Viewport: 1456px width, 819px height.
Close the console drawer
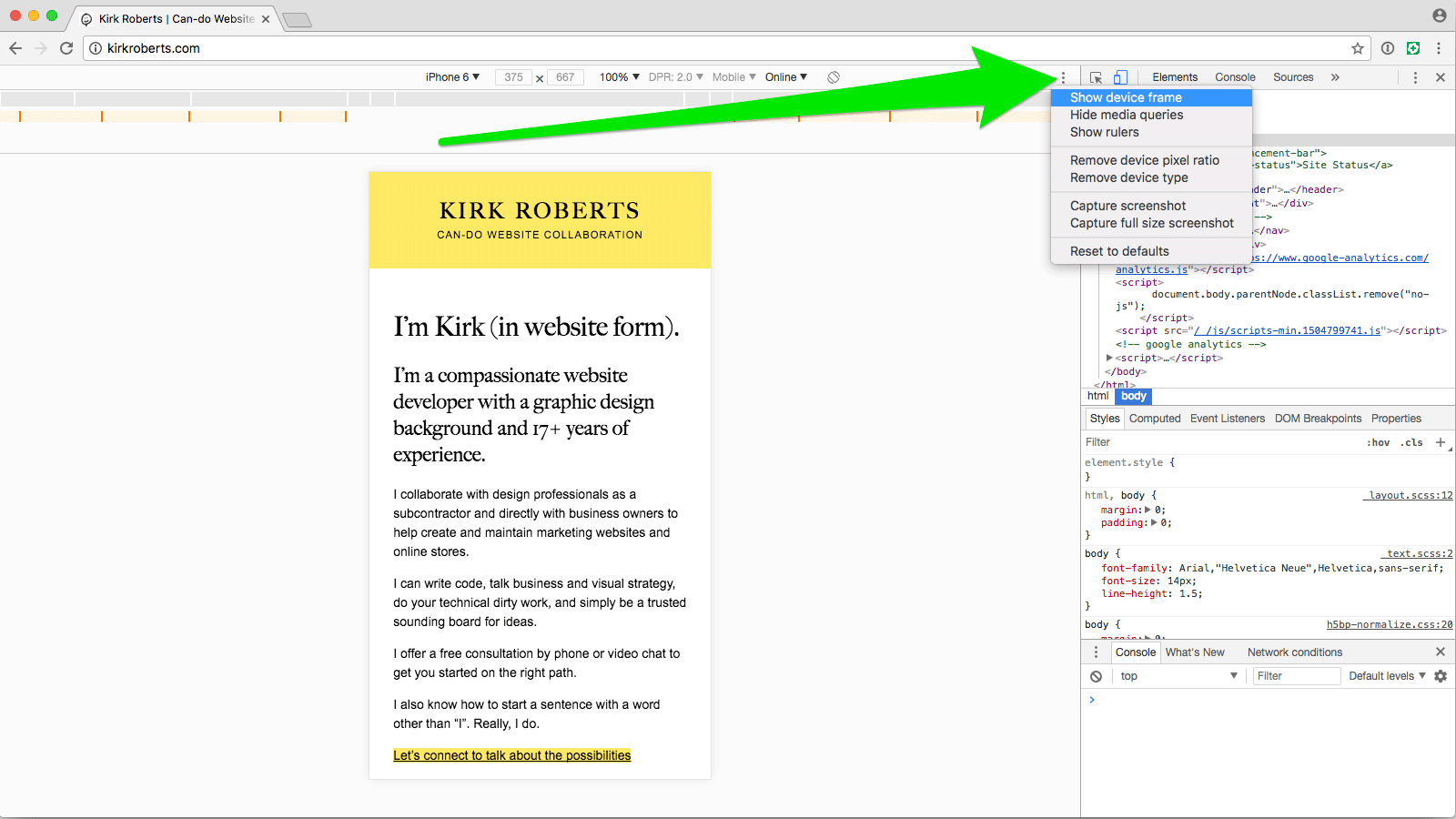[1441, 652]
